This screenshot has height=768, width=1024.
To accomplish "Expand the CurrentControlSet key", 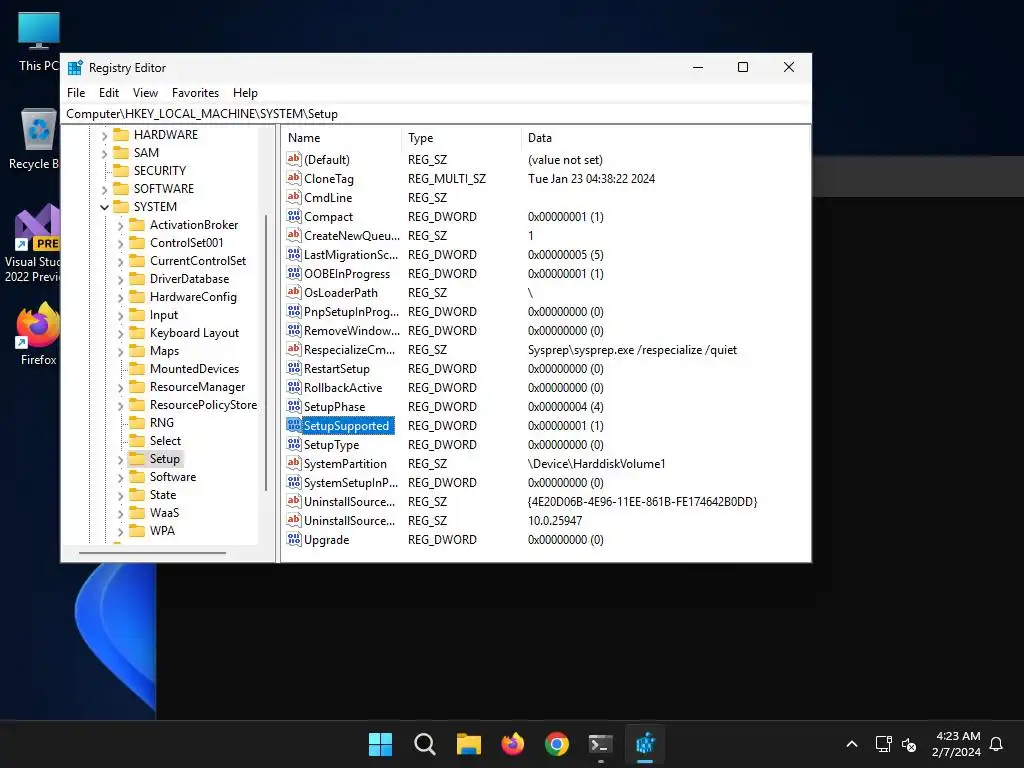I will [x=120, y=261].
